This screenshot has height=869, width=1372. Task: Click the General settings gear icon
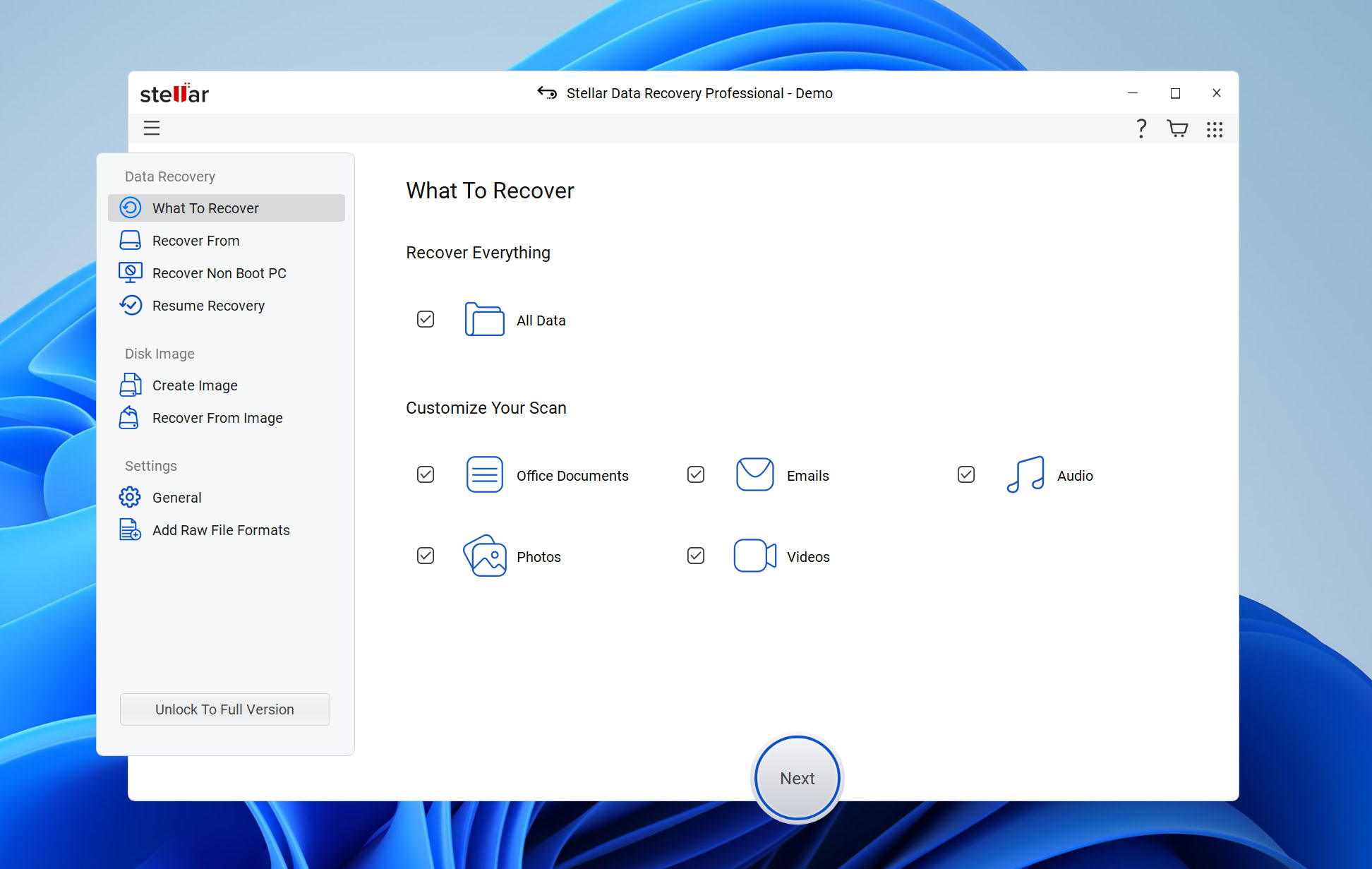(130, 497)
